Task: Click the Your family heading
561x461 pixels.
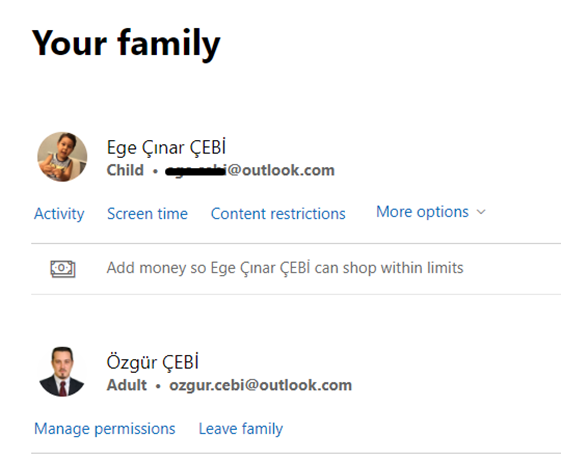Action: 126,44
